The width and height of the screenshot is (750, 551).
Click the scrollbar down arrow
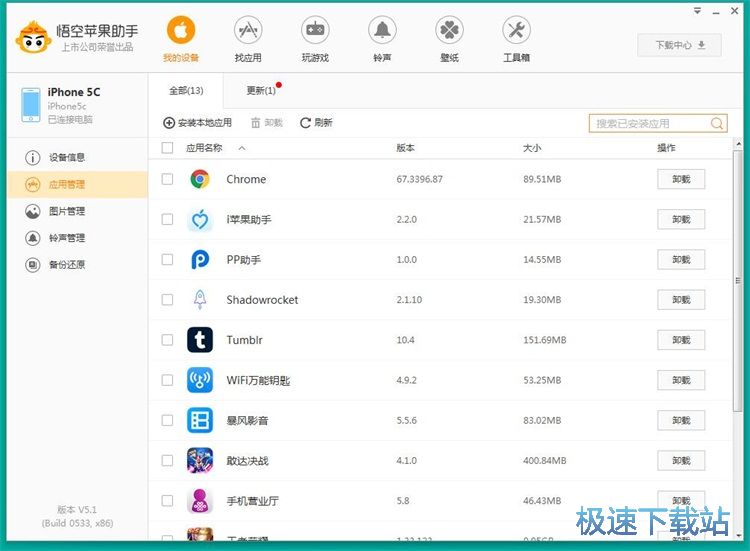point(738,535)
